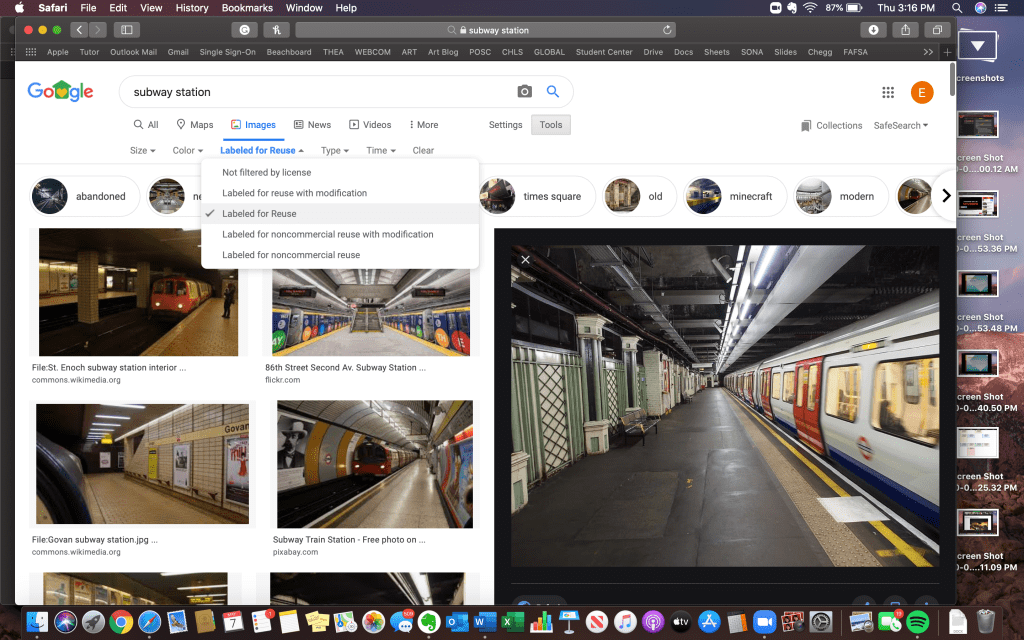Click the Clear filters link
Screen dimensions: 1024x640
click(423, 151)
